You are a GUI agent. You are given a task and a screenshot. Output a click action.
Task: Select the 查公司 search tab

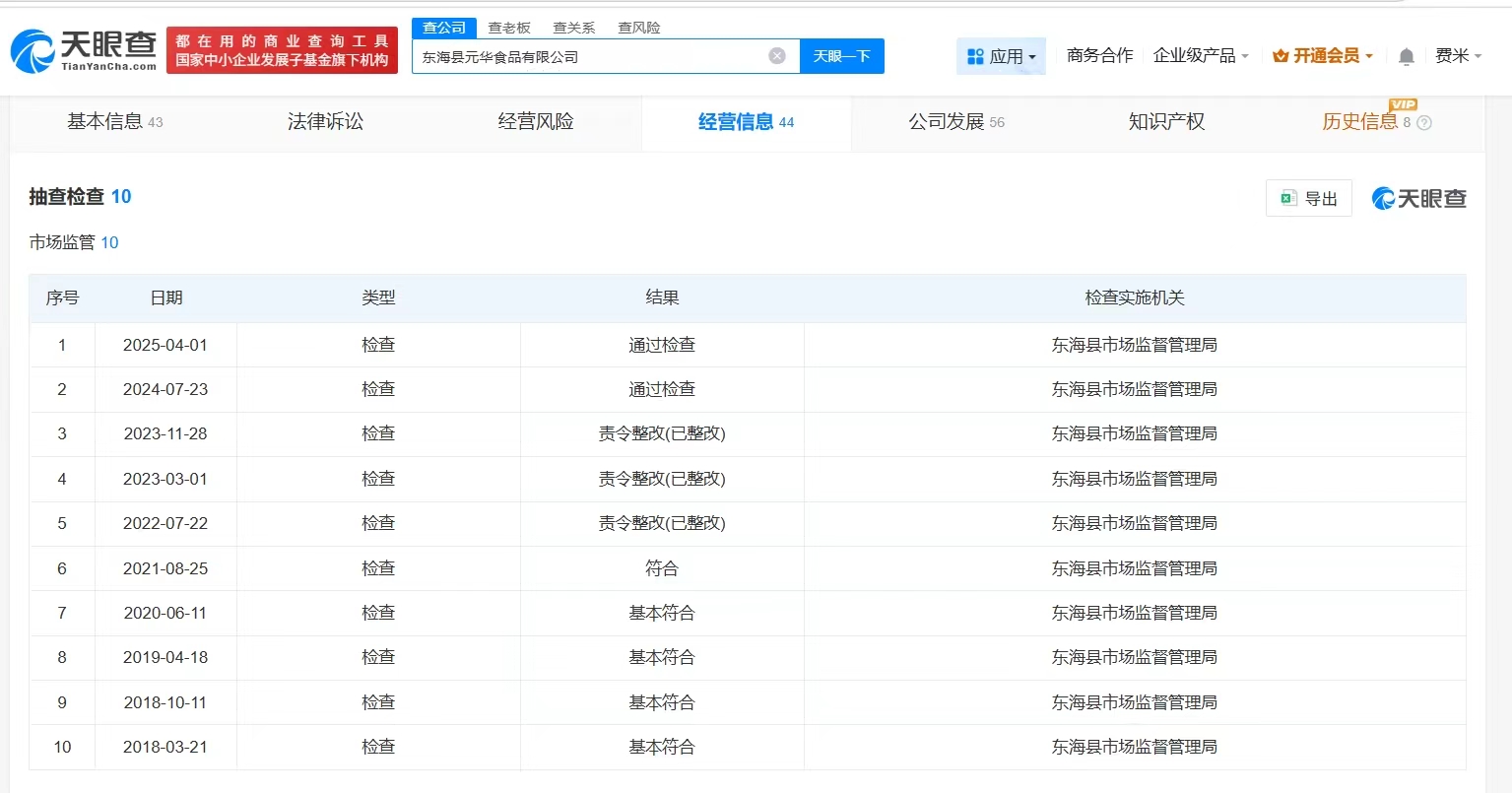point(444,28)
